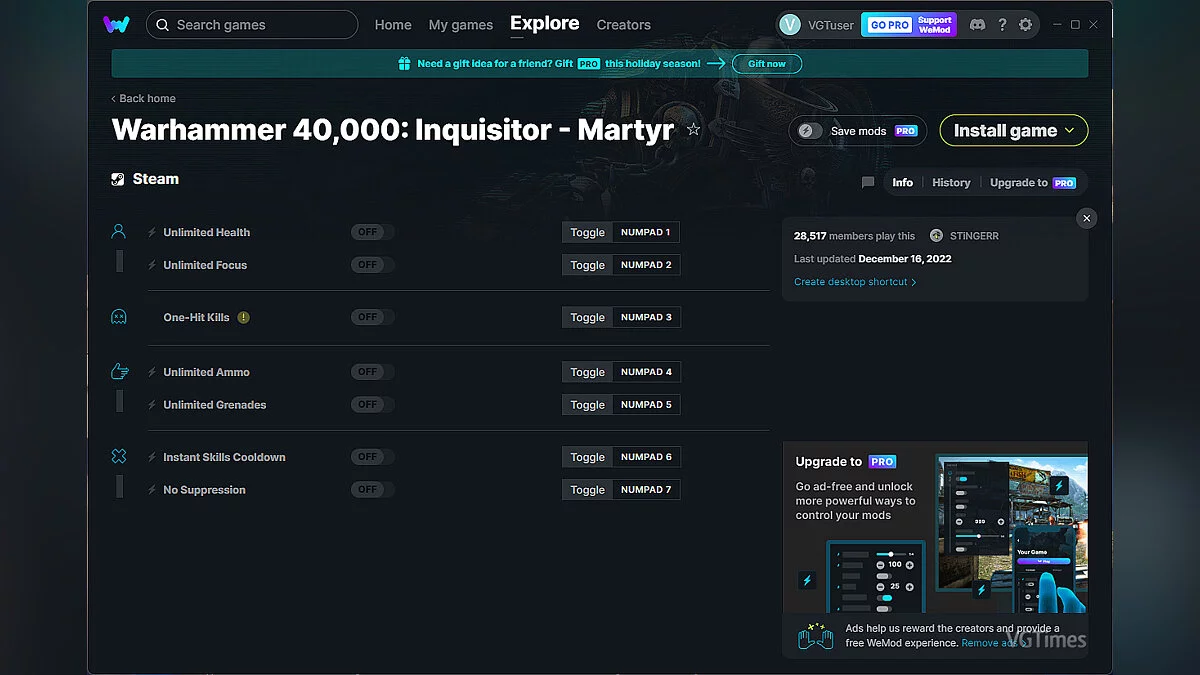Open the Create desktop shortcut link
This screenshot has width=1200, height=675.
(855, 282)
